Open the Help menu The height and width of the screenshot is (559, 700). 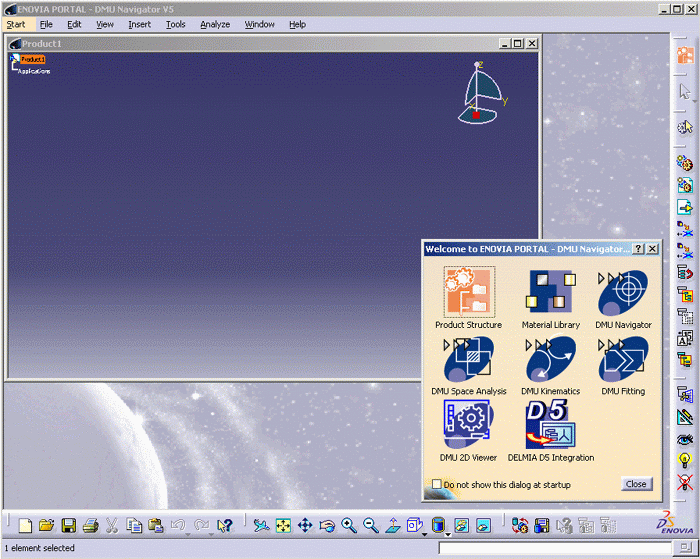point(297,25)
